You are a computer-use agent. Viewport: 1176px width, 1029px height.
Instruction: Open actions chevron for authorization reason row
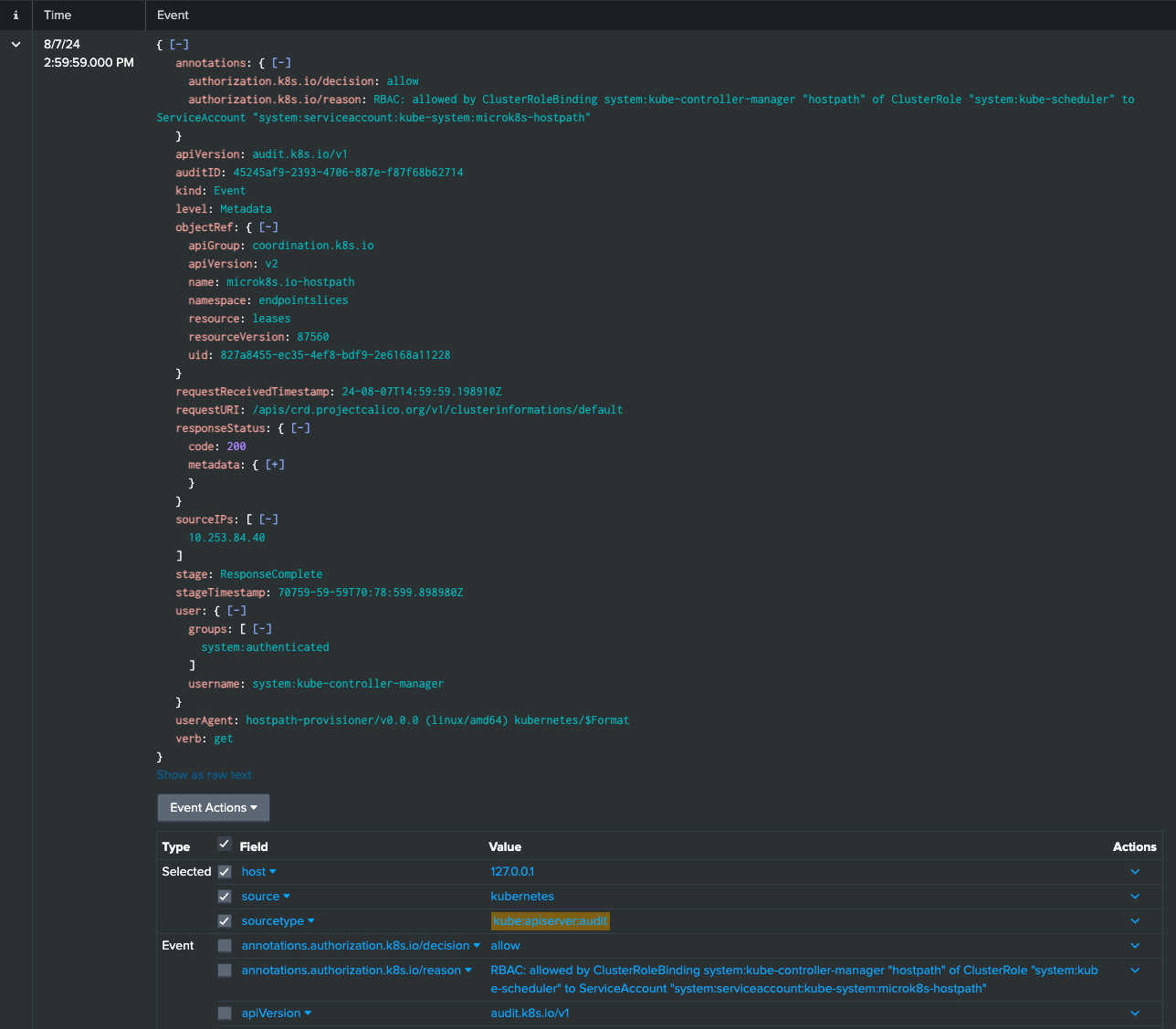(x=1135, y=971)
